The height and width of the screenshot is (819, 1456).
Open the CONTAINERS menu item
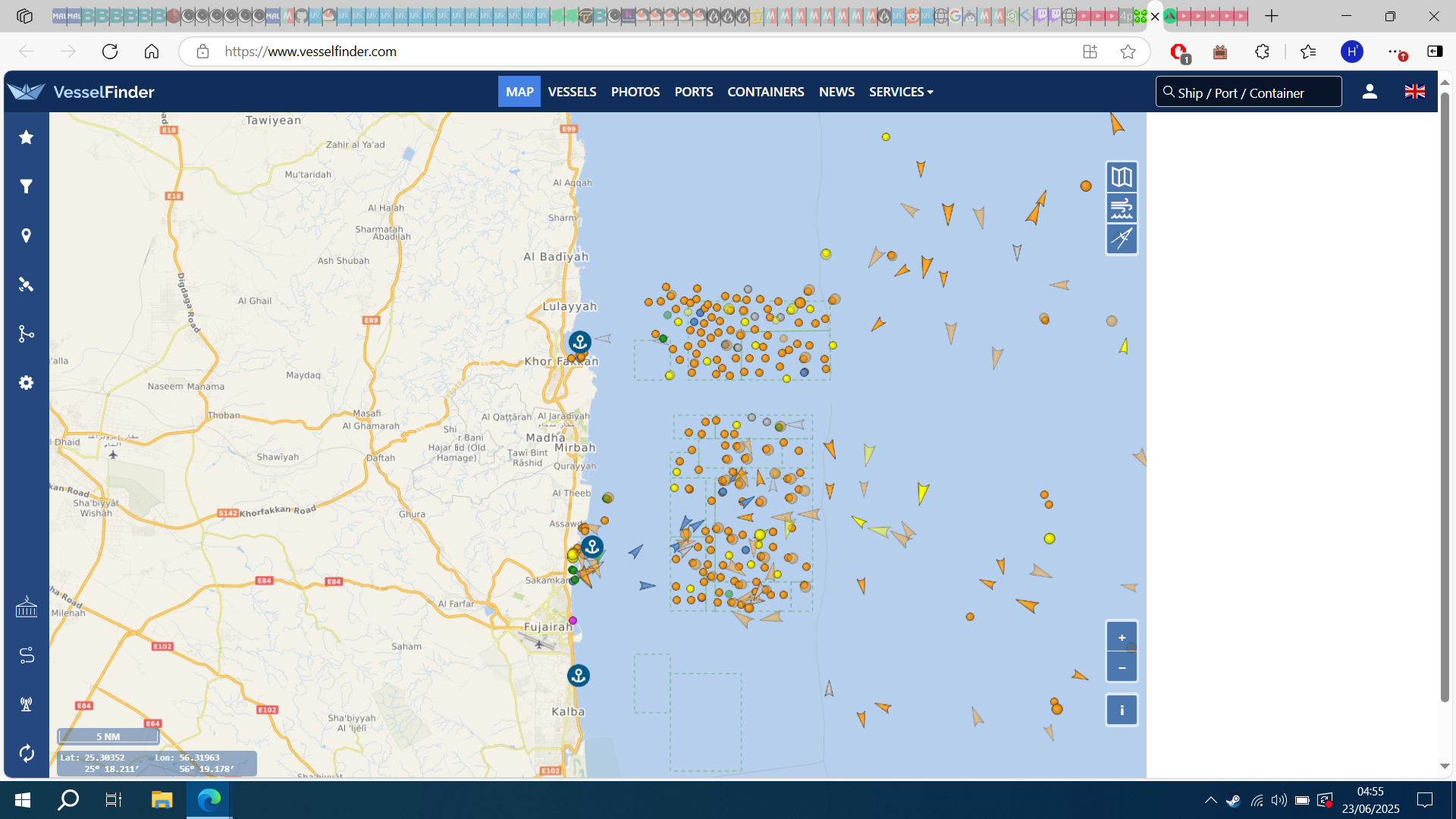click(766, 92)
